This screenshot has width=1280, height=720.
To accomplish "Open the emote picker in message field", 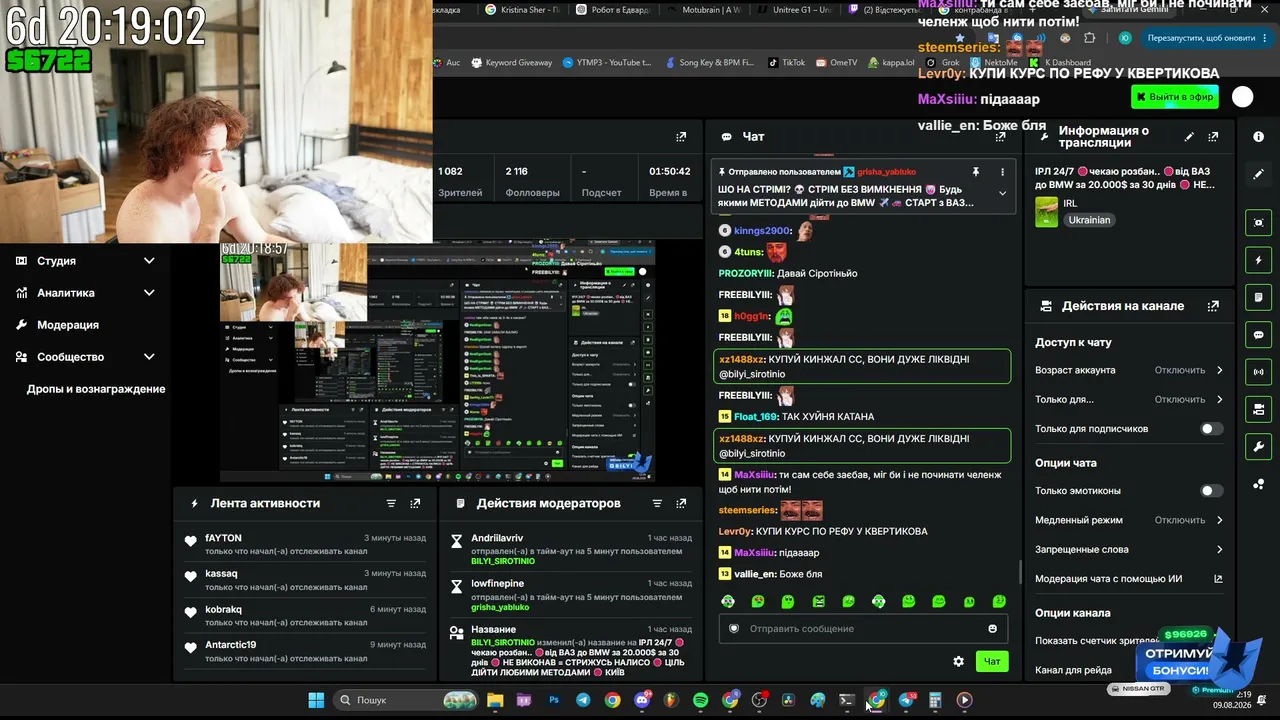I will pos(992,629).
